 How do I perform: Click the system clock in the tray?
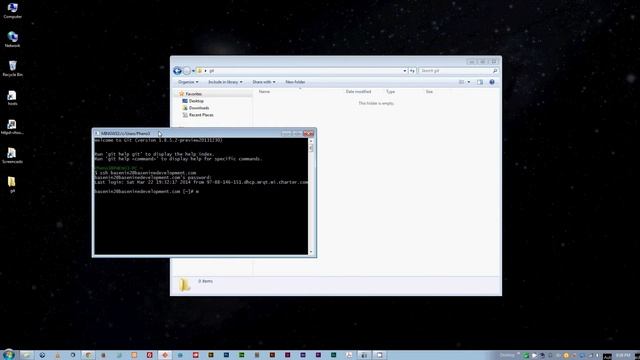(623, 356)
